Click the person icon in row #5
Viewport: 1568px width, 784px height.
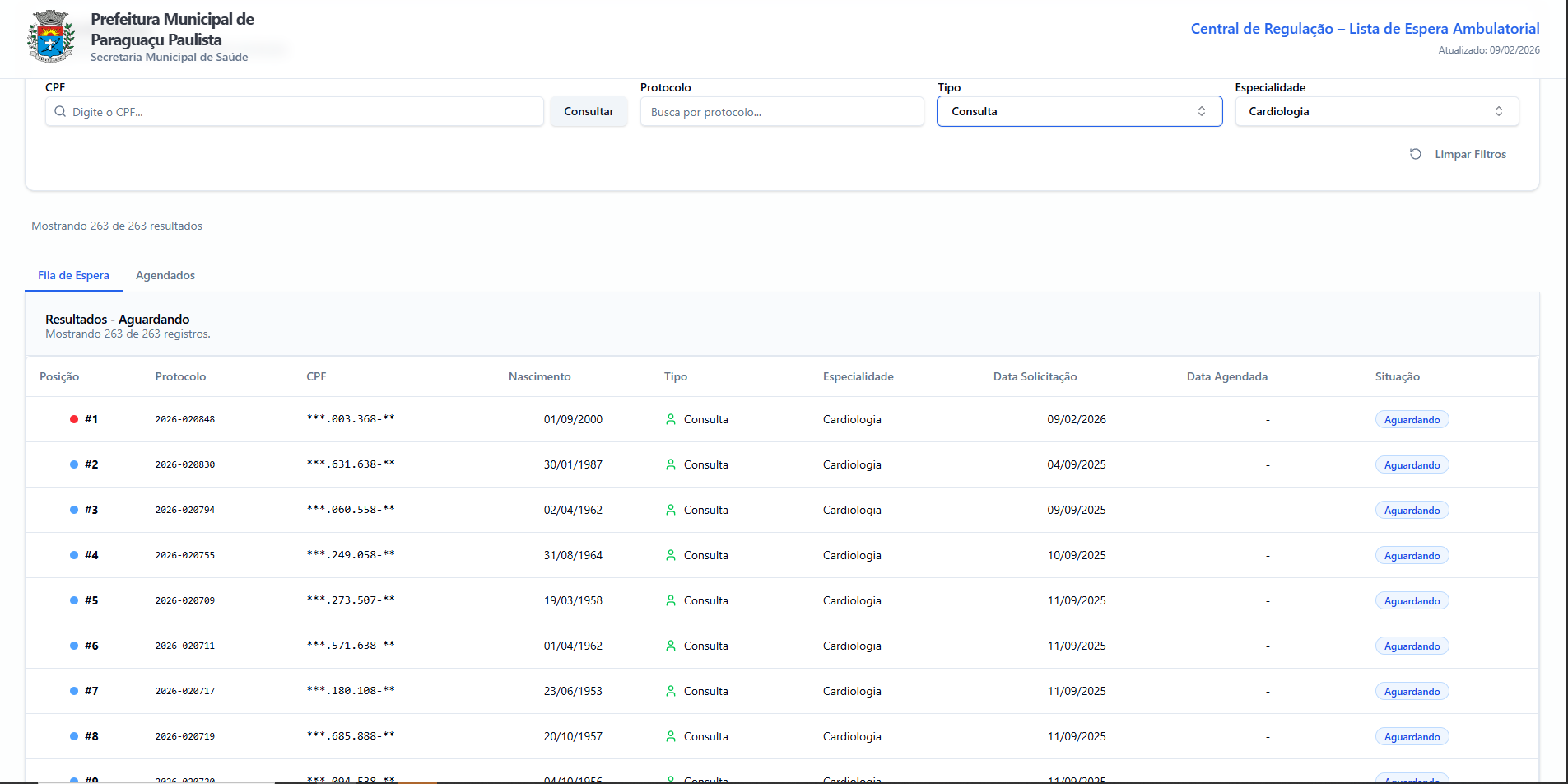[x=671, y=600]
